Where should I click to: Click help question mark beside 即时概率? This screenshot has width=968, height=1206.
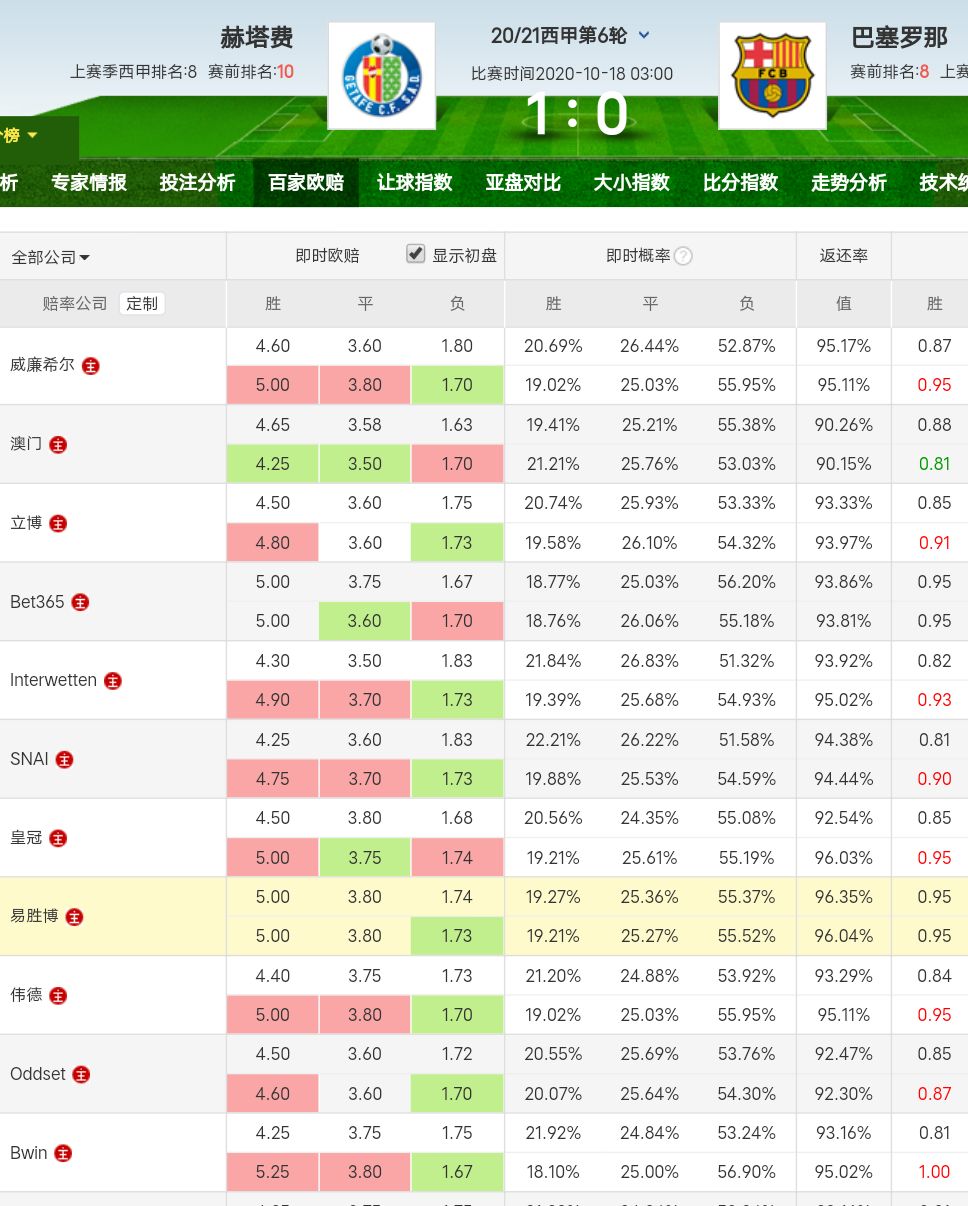683,256
